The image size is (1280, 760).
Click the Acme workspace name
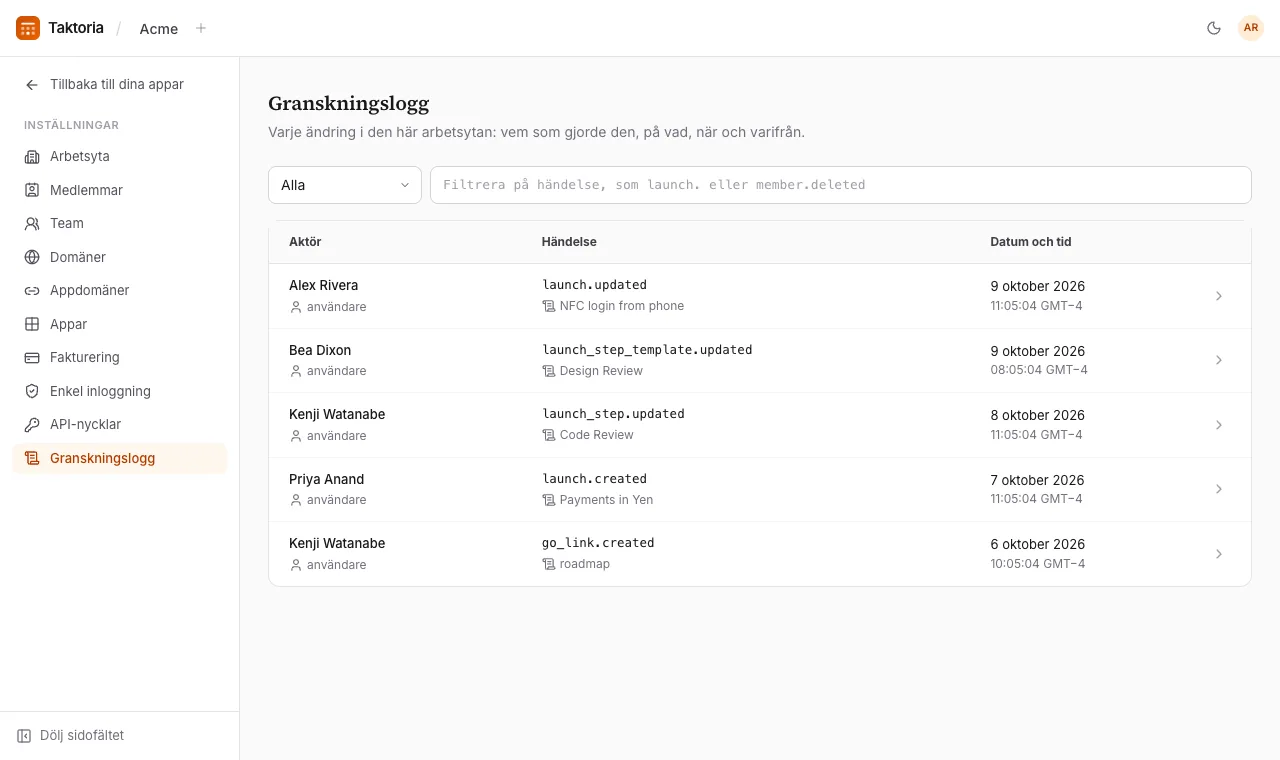pyautogui.click(x=159, y=29)
